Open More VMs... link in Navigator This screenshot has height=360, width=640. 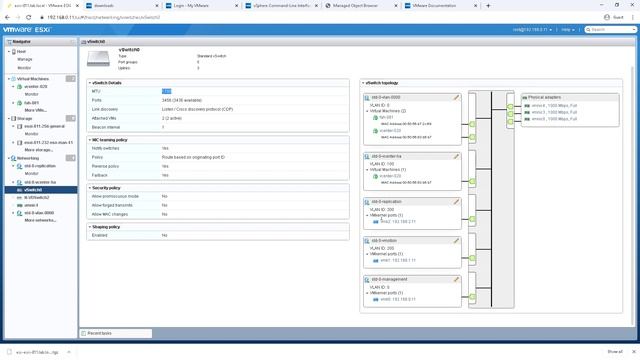pos(36,110)
